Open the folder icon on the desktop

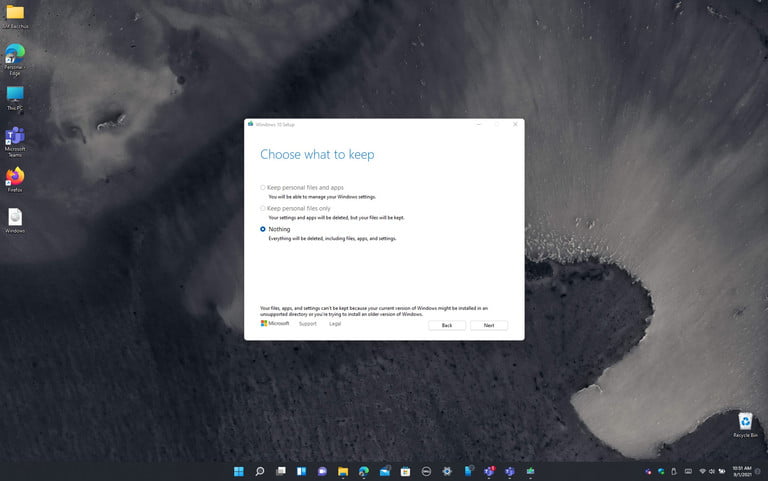[15, 16]
